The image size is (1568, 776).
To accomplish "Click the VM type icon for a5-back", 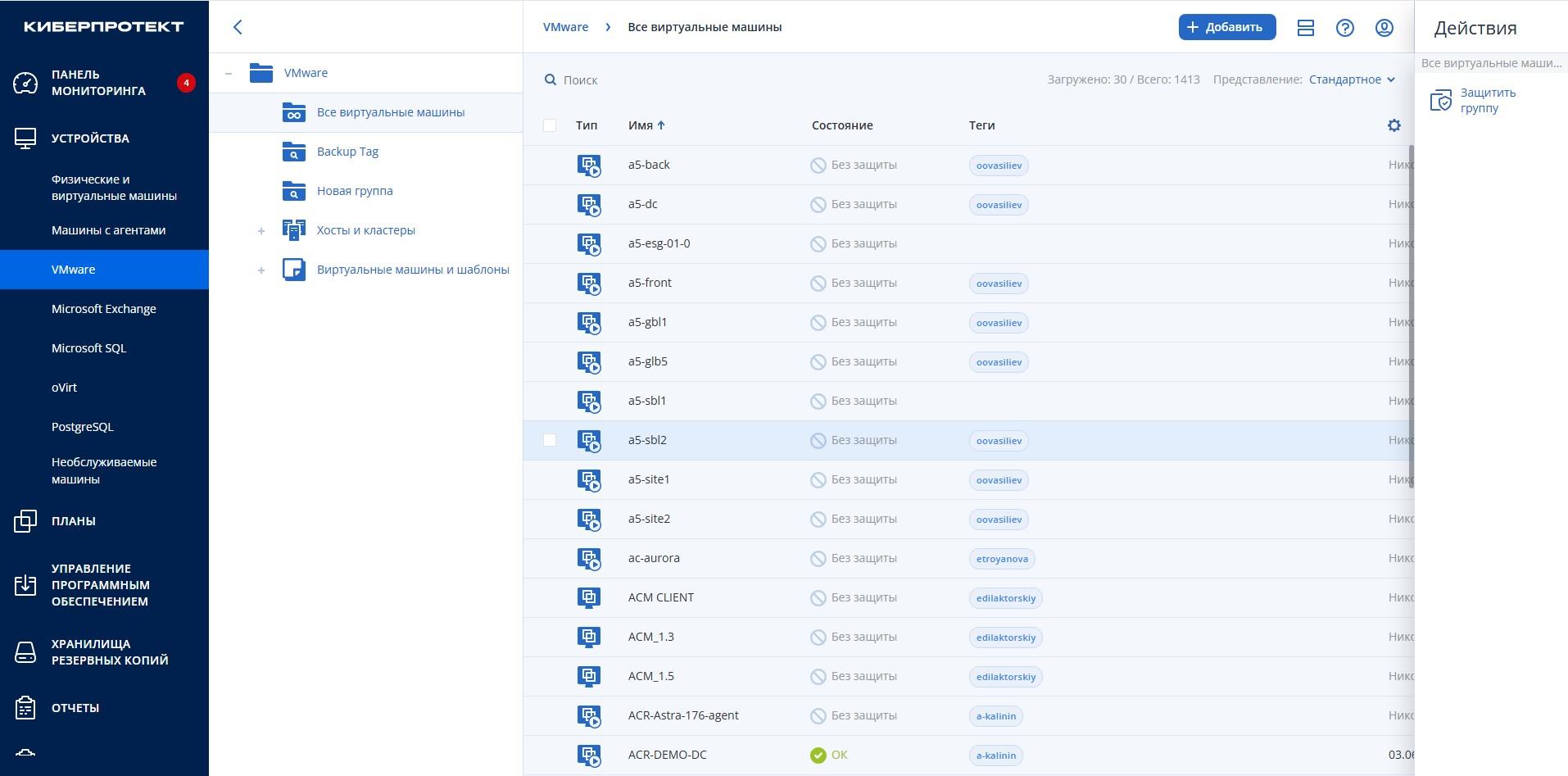I will pos(588,166).
